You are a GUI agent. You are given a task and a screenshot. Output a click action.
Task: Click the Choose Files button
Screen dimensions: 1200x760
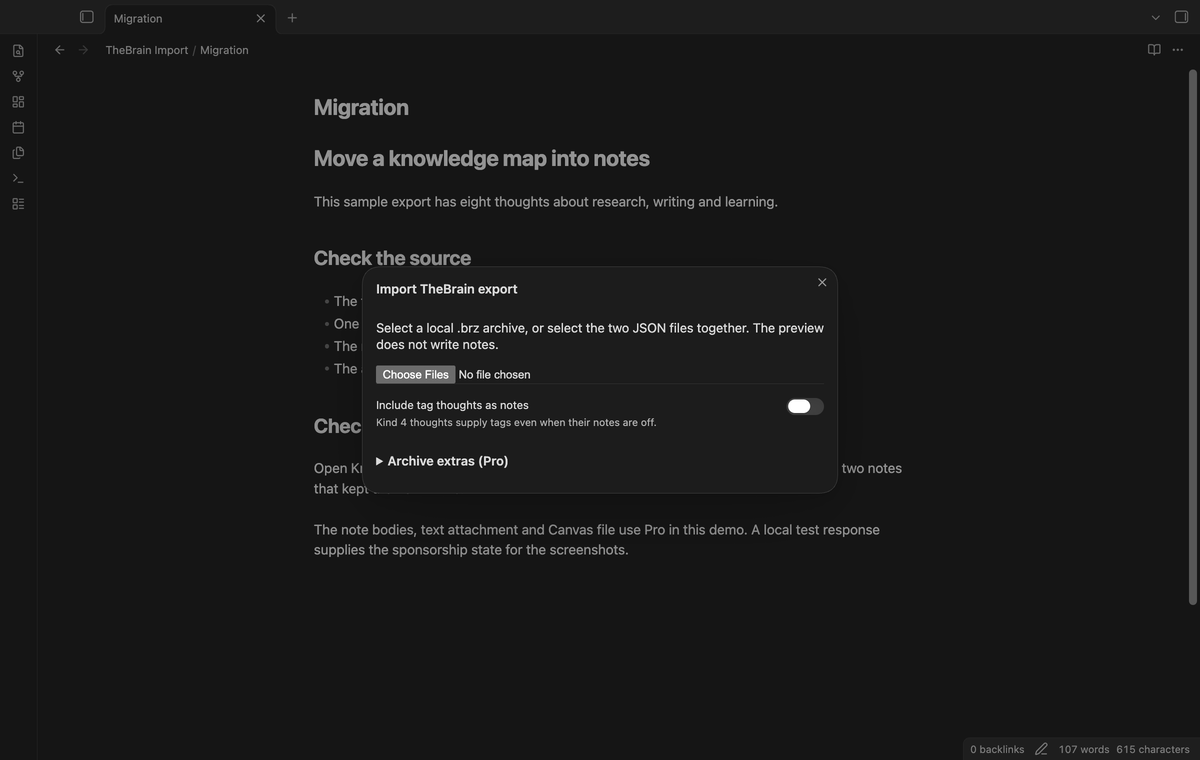tap(416, 374)
